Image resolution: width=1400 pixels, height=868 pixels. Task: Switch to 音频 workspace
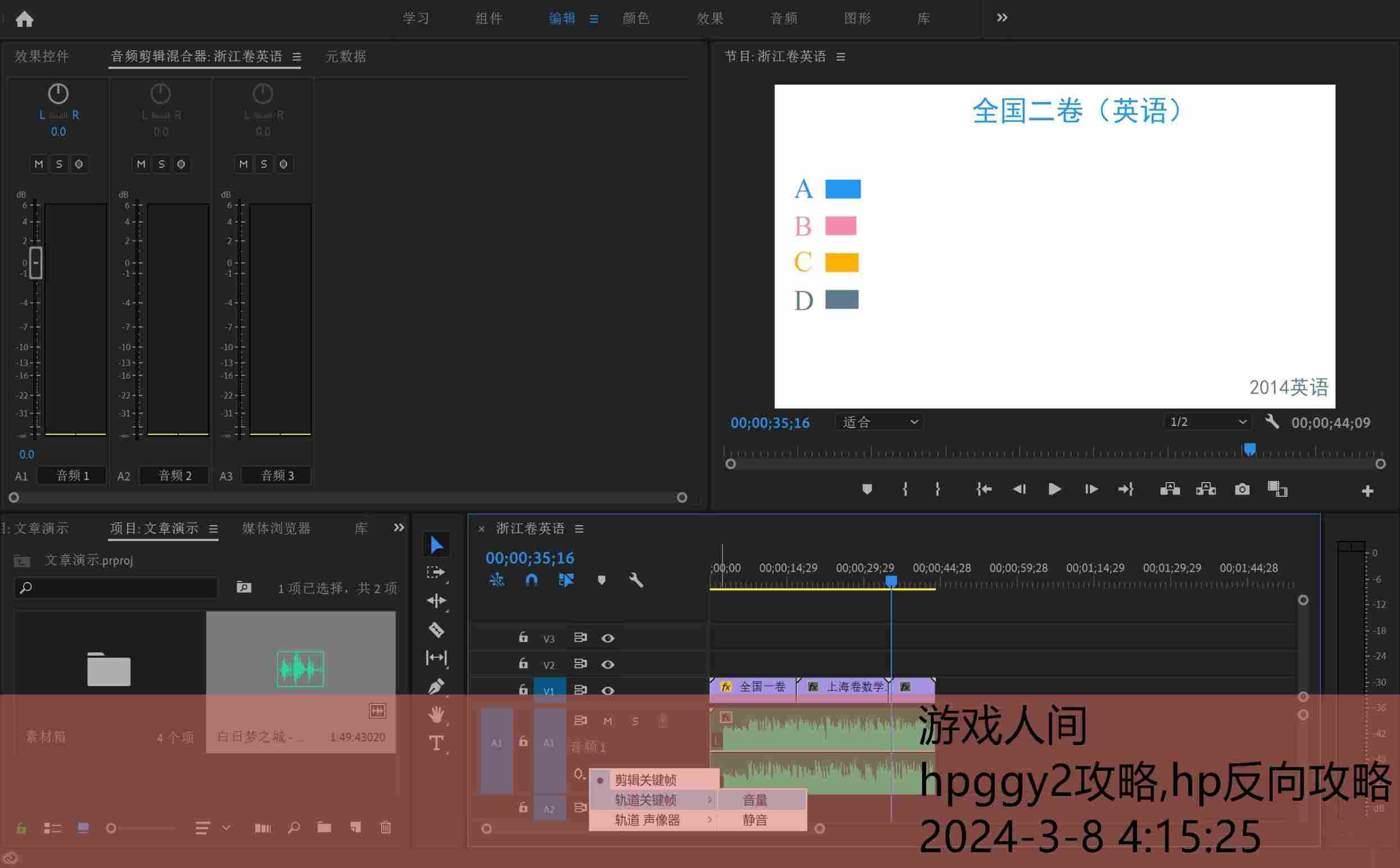(x=784, y=19)
